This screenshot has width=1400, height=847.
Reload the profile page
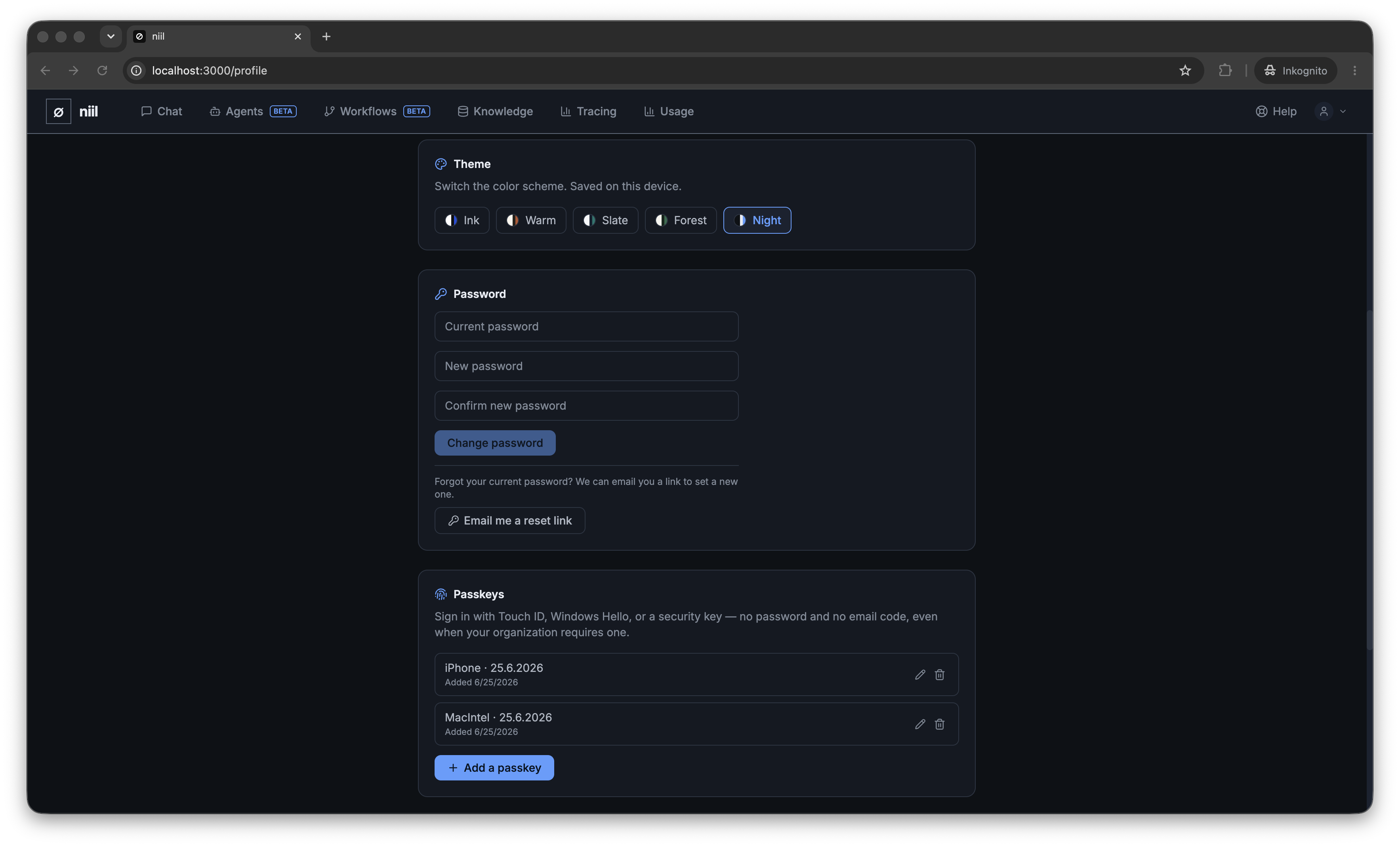click(102, 71)
